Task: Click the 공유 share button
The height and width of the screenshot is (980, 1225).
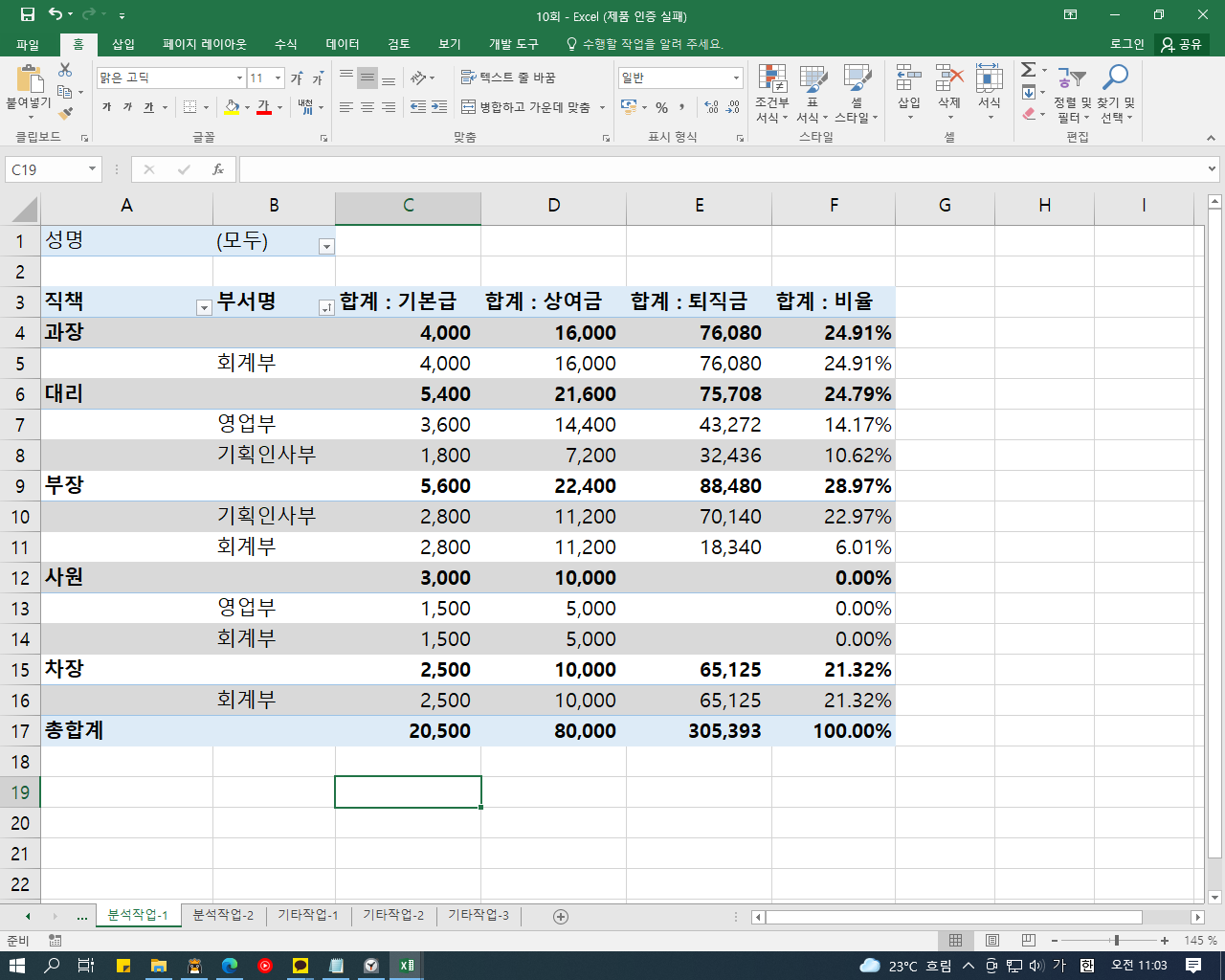Action: tap(1181, 44)
